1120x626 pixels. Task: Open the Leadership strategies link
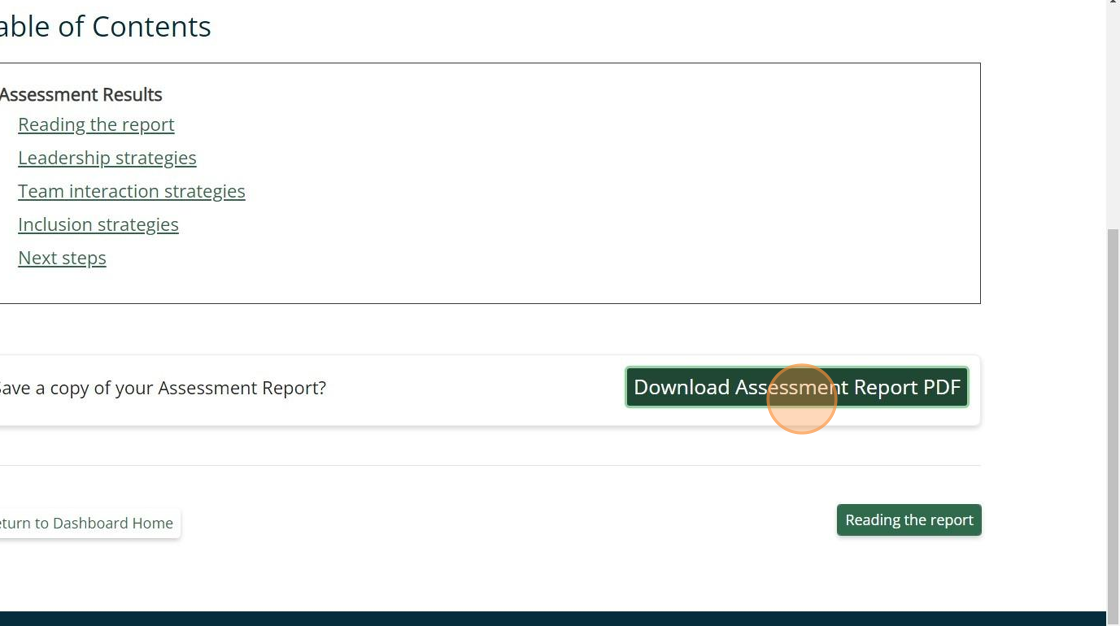pos(107,158)
